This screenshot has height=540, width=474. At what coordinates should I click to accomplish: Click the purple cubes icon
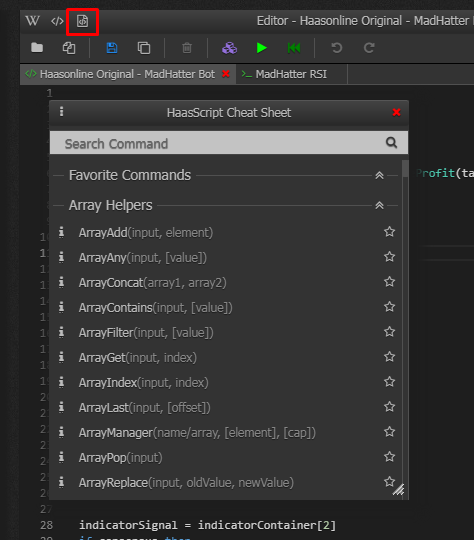click(x=229, y=48)
